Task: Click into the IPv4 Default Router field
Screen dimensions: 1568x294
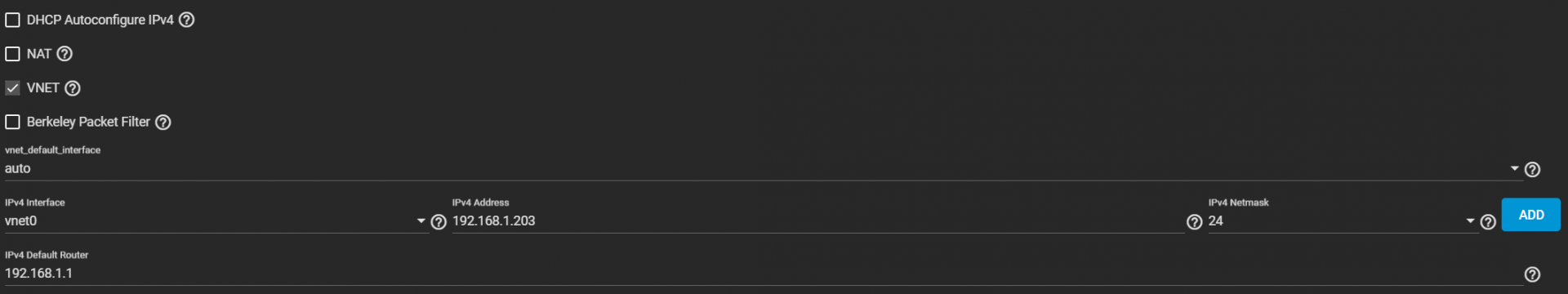Action: tap(764, 274)
